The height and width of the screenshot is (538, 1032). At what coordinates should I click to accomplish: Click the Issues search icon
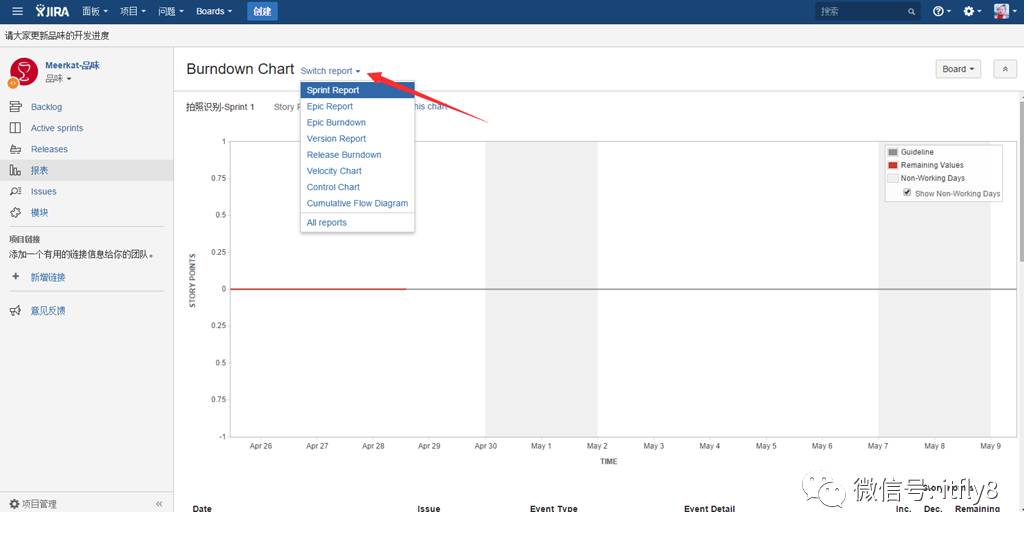(16, 191)
